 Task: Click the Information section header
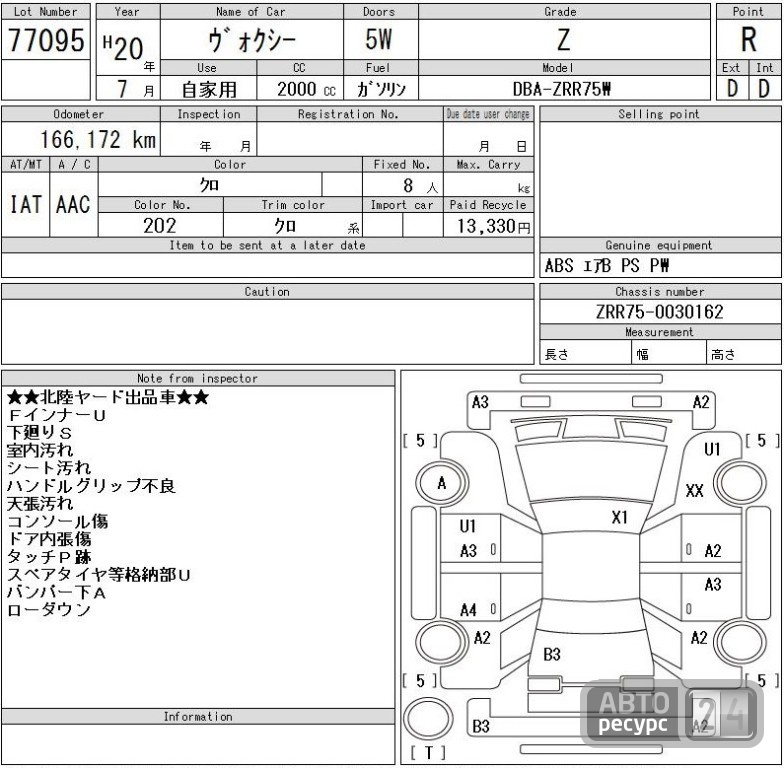pyautogui.click(x=198, y=716)
